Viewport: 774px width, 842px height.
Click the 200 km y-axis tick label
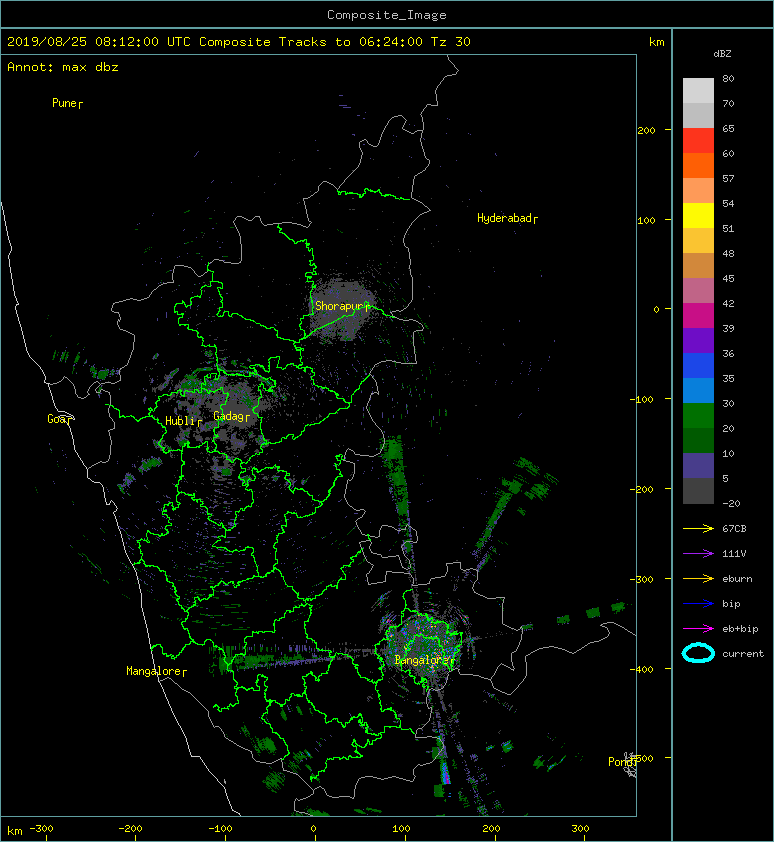click(647, 130)
